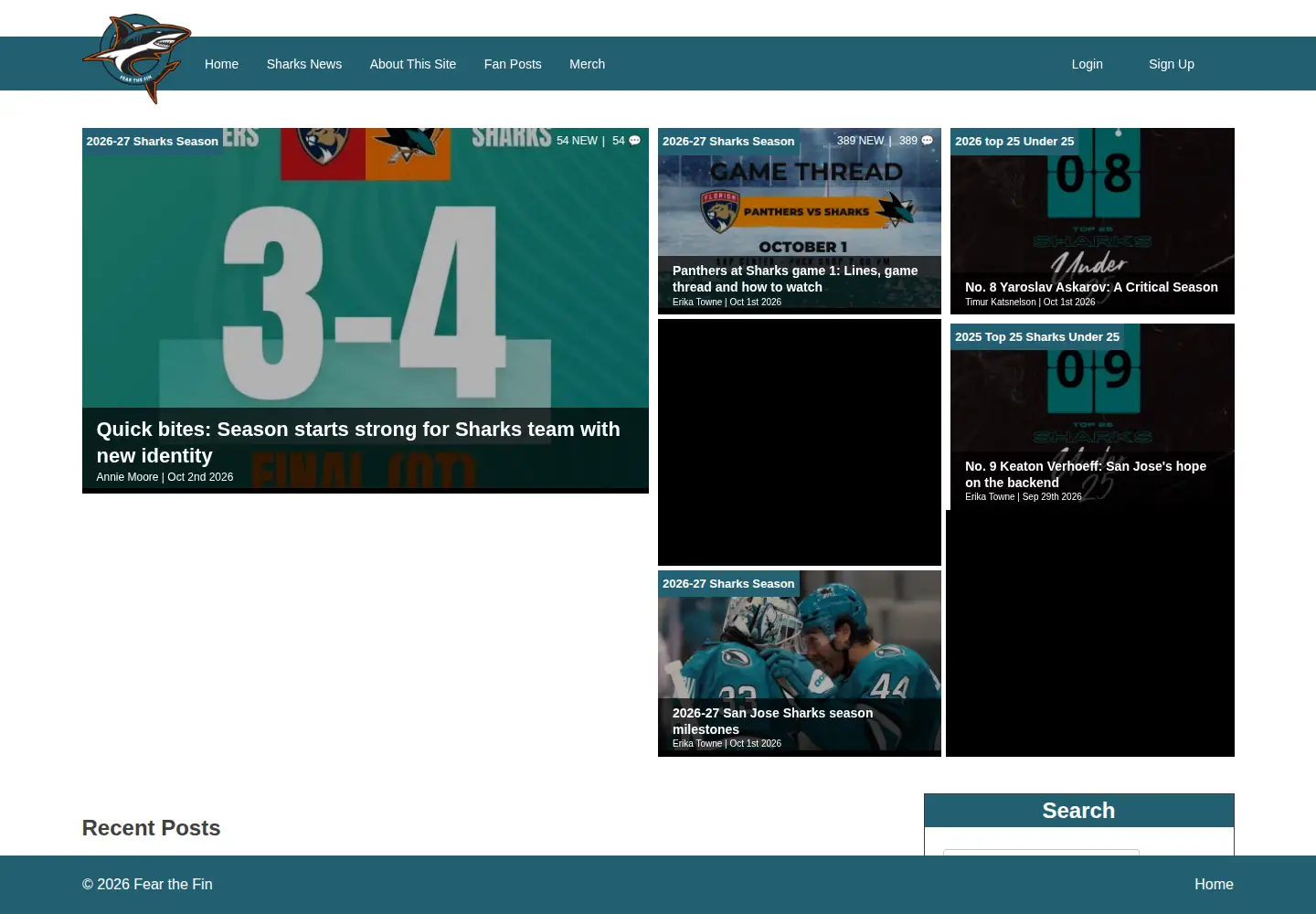Click the Recent Posts heading

coord(152,828)
